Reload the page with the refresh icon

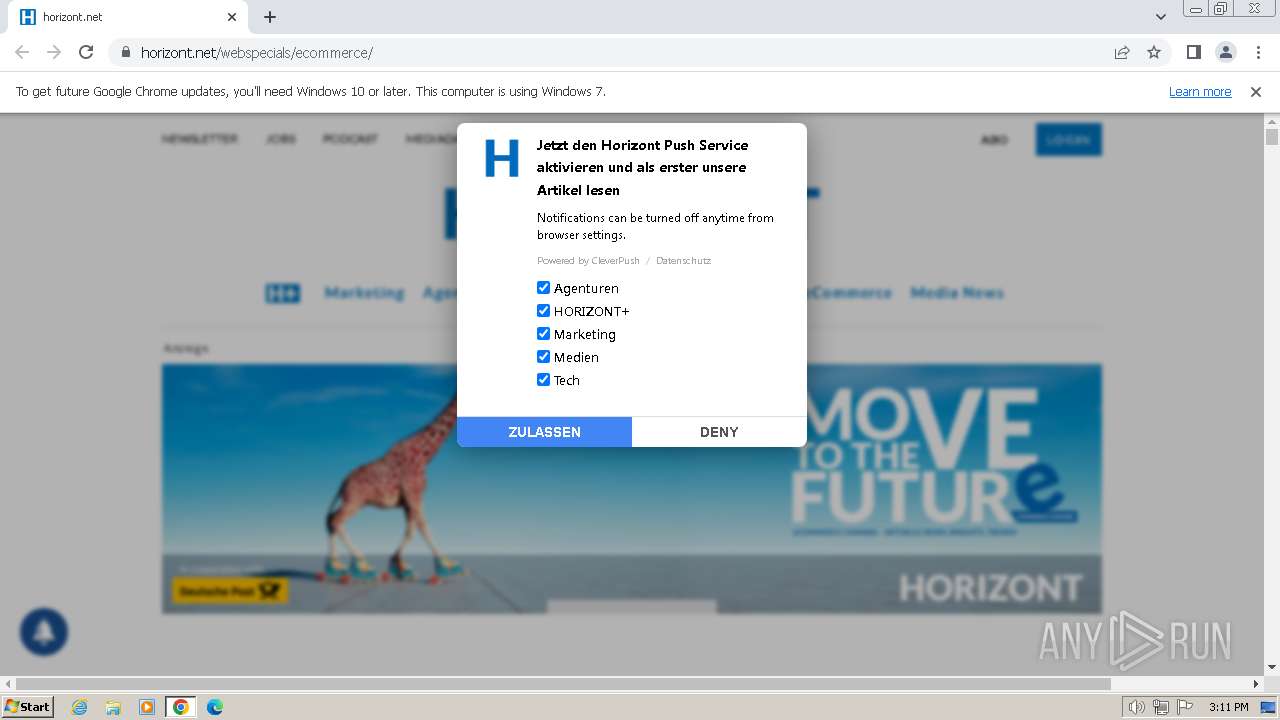[86, 52]
